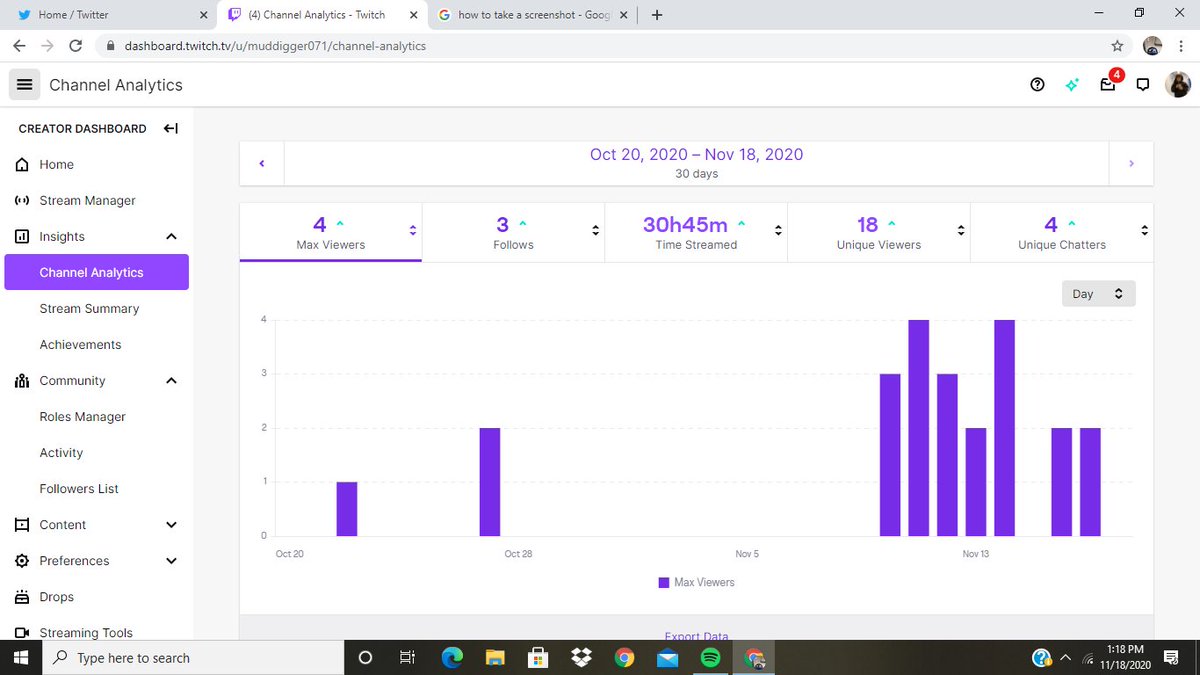
Task: Open the Day granularity dropdown
Action: point(1099,294)
